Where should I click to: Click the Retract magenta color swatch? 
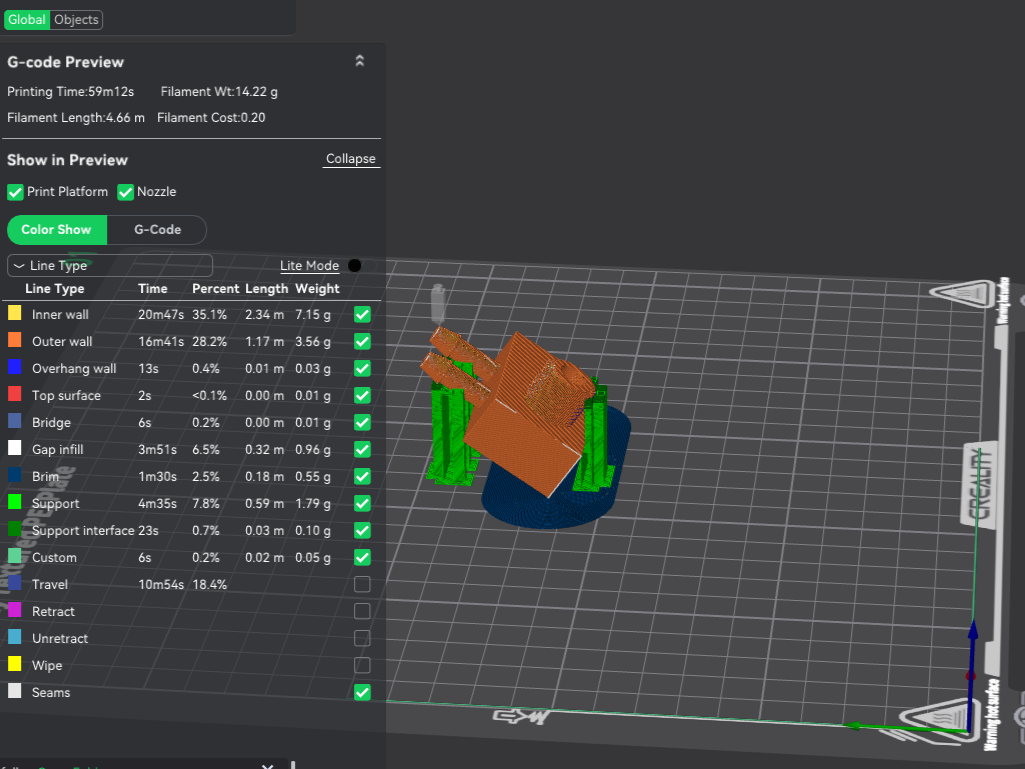coord(14,610)
